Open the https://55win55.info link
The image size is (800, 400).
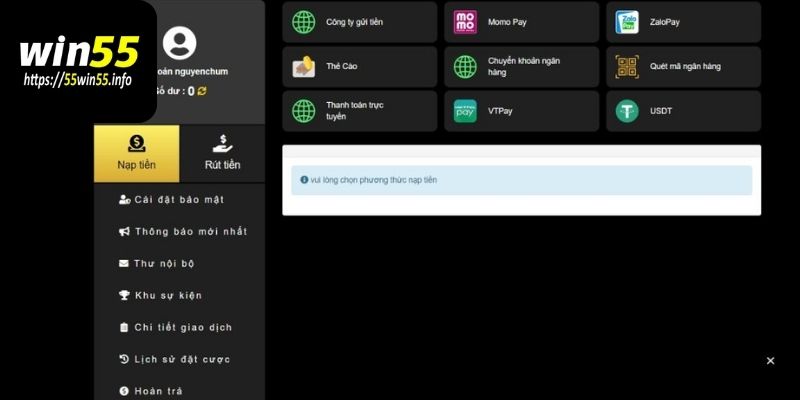[78, 80]
